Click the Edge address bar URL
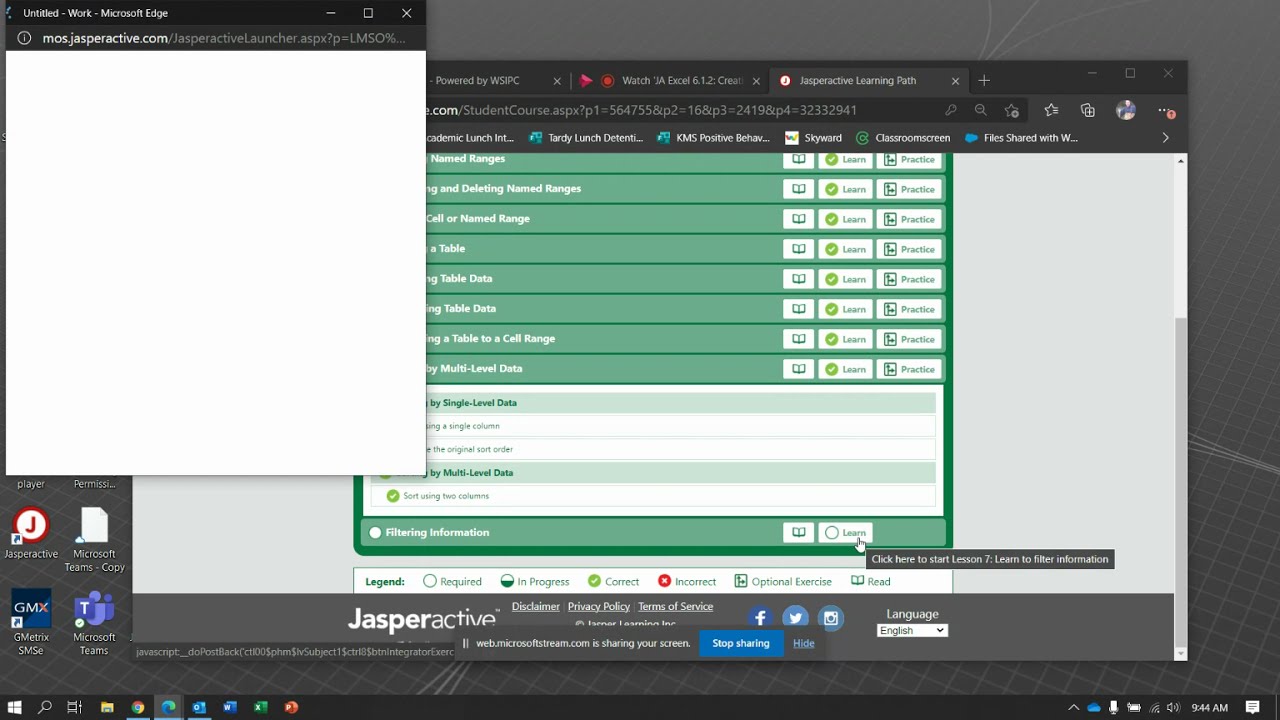This screenshot has width=1280, height=720. 641,110
